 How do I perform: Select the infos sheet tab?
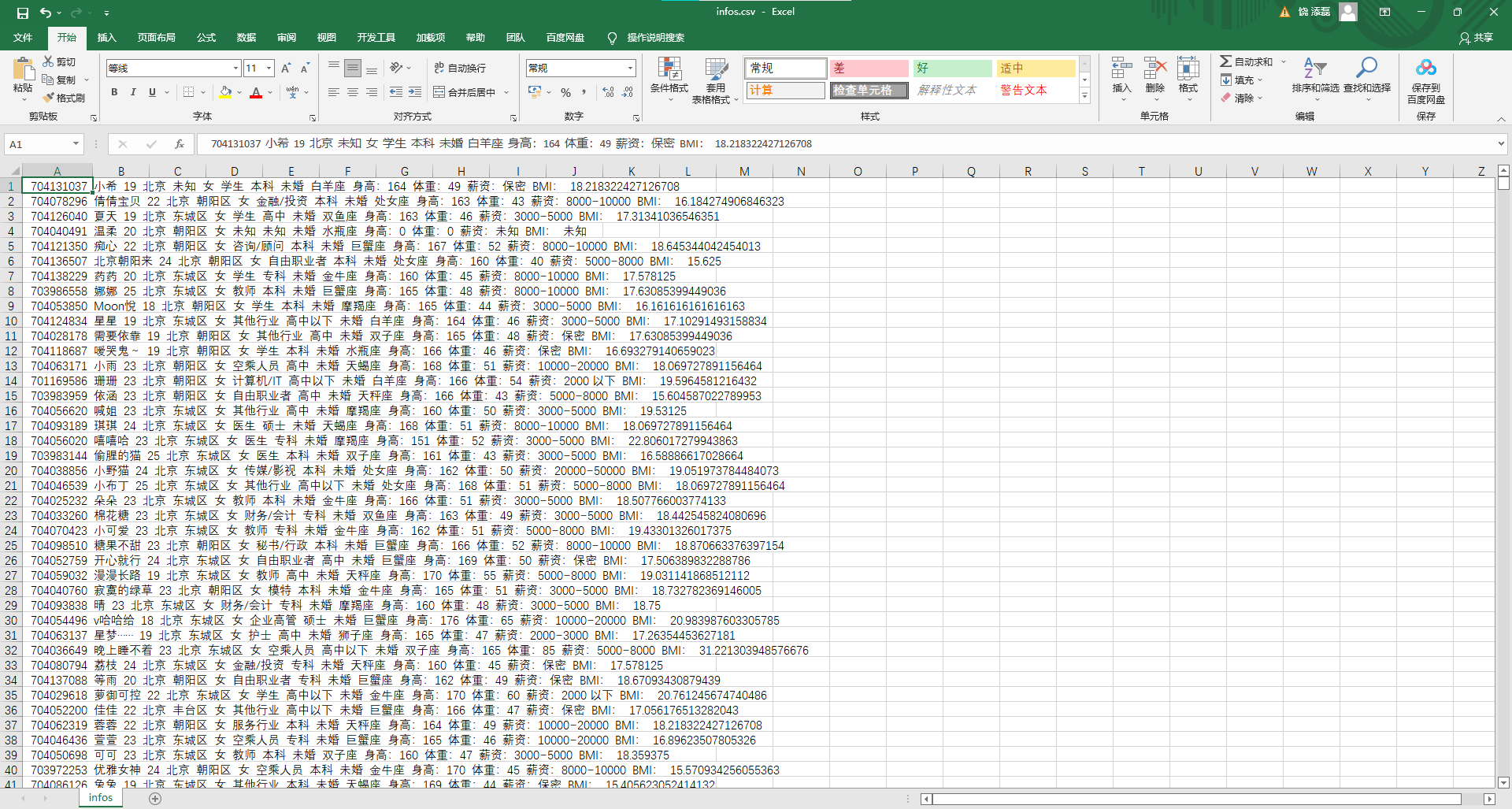click(x=101, y=798)
